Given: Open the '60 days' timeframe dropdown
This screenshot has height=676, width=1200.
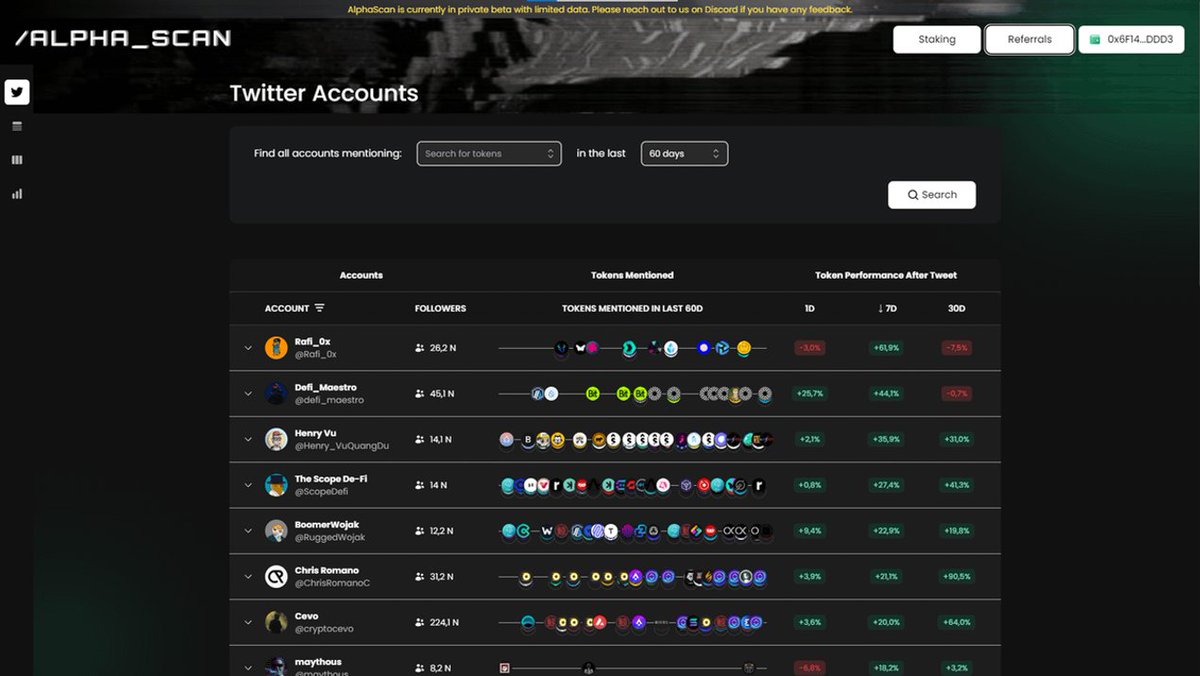Looking at the screenshot, I should coord(684,153).
